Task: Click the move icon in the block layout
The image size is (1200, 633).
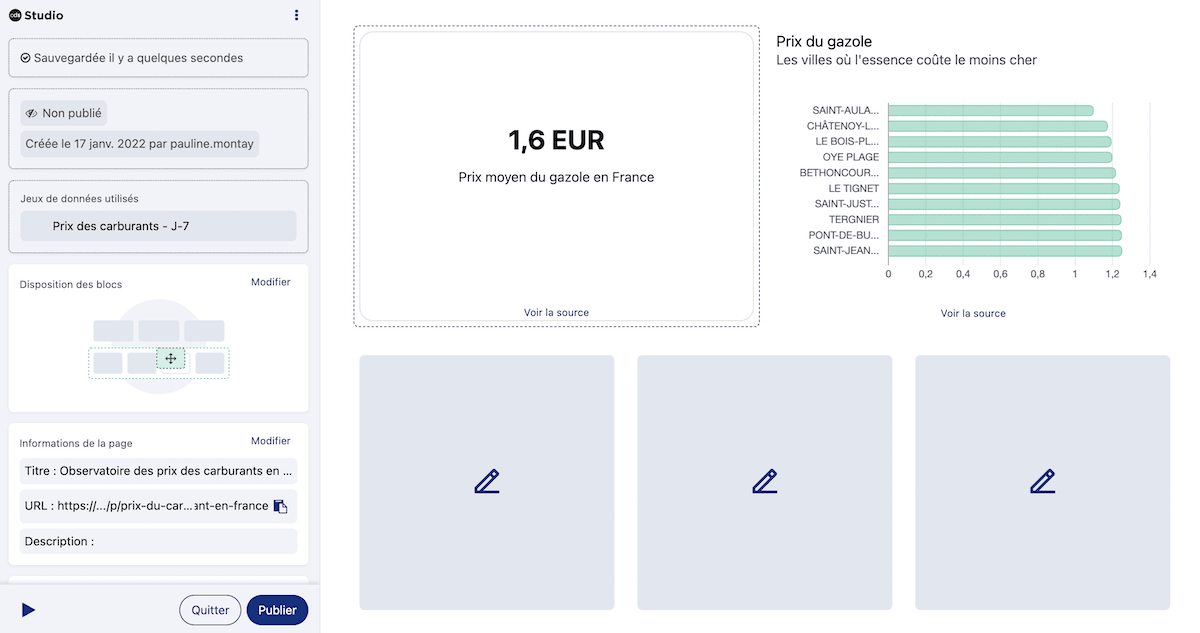Action: 171,358
